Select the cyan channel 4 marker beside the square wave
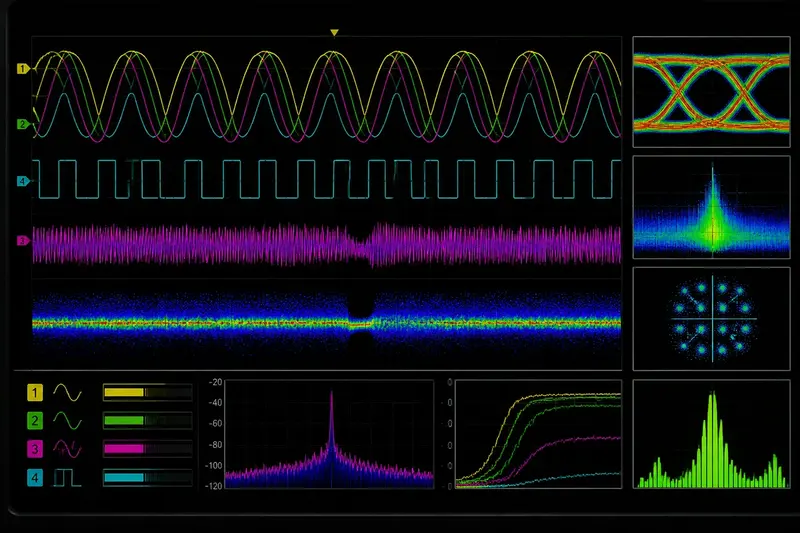800x533 pixels. click(22, 181)
